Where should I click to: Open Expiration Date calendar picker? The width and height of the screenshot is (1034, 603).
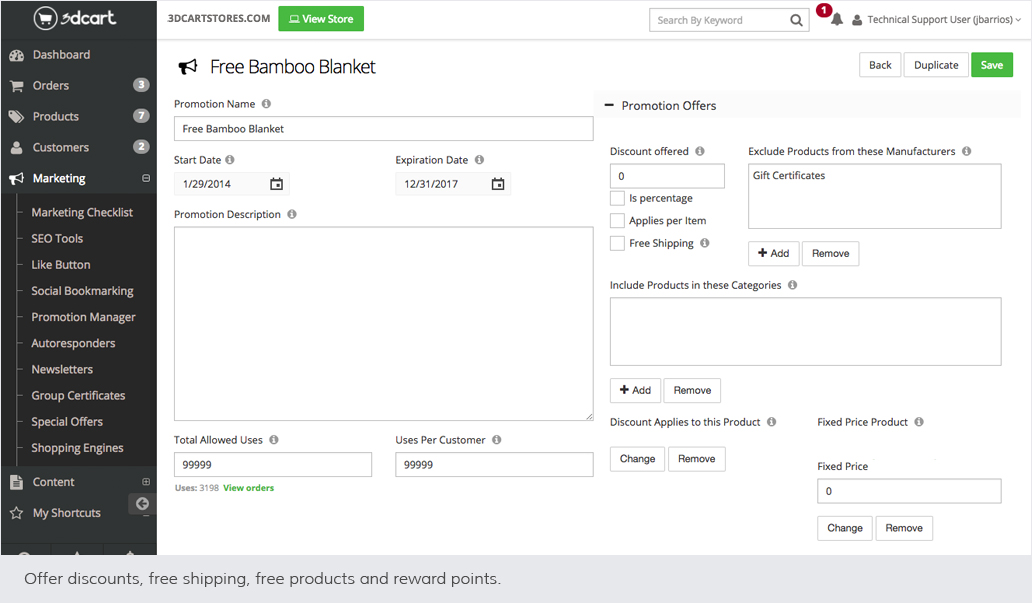[x=498, y=184]
